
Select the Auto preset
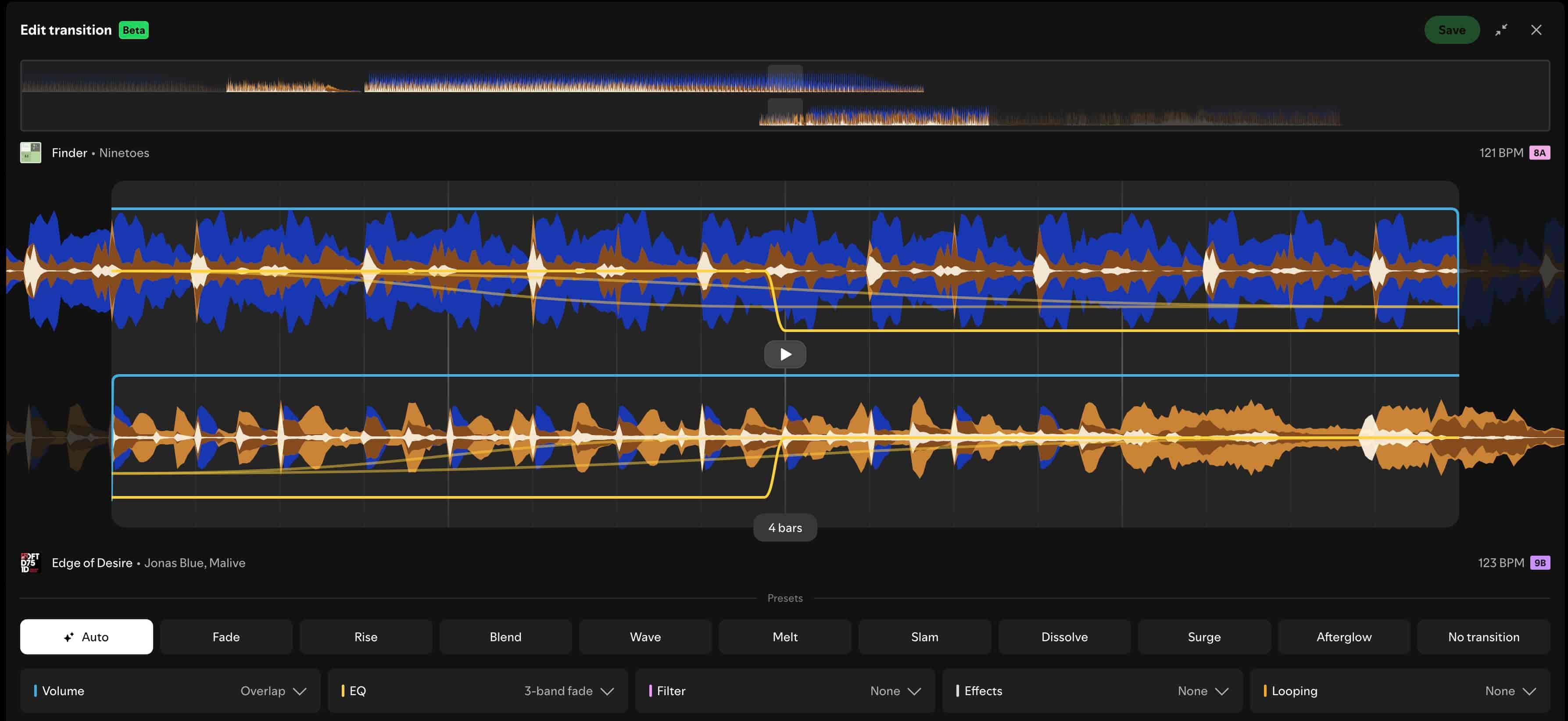click(x=86, y=636)
